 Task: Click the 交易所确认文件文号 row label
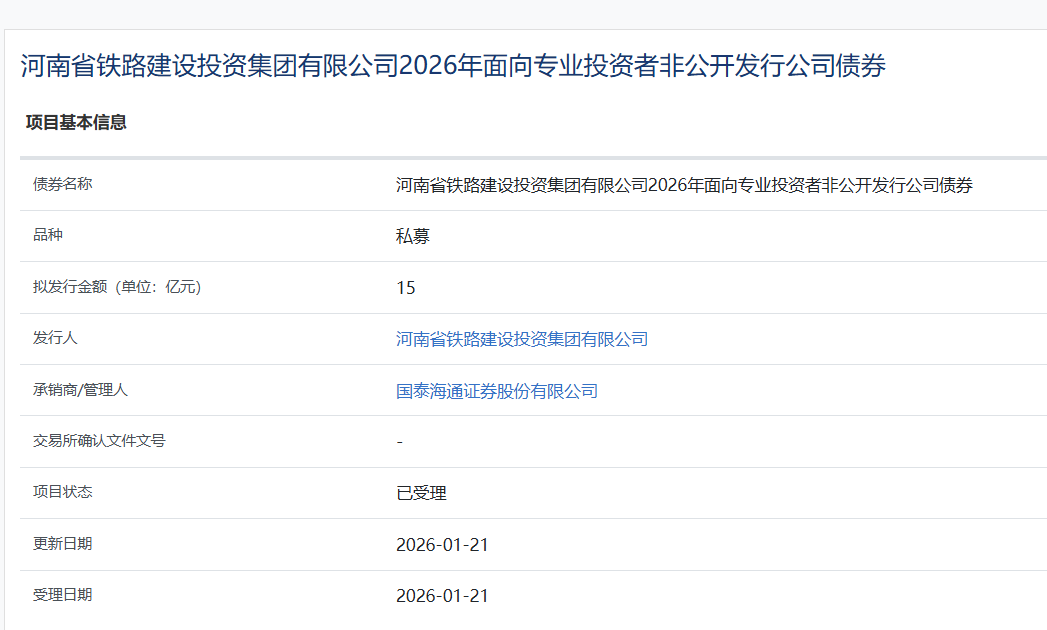(99, 441)
